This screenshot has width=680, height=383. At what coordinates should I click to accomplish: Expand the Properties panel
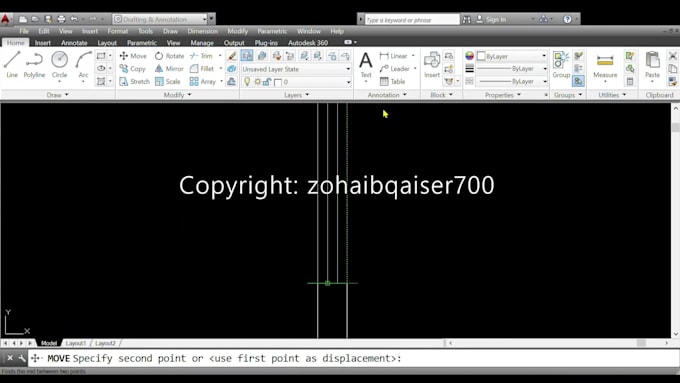pos(503,95)
